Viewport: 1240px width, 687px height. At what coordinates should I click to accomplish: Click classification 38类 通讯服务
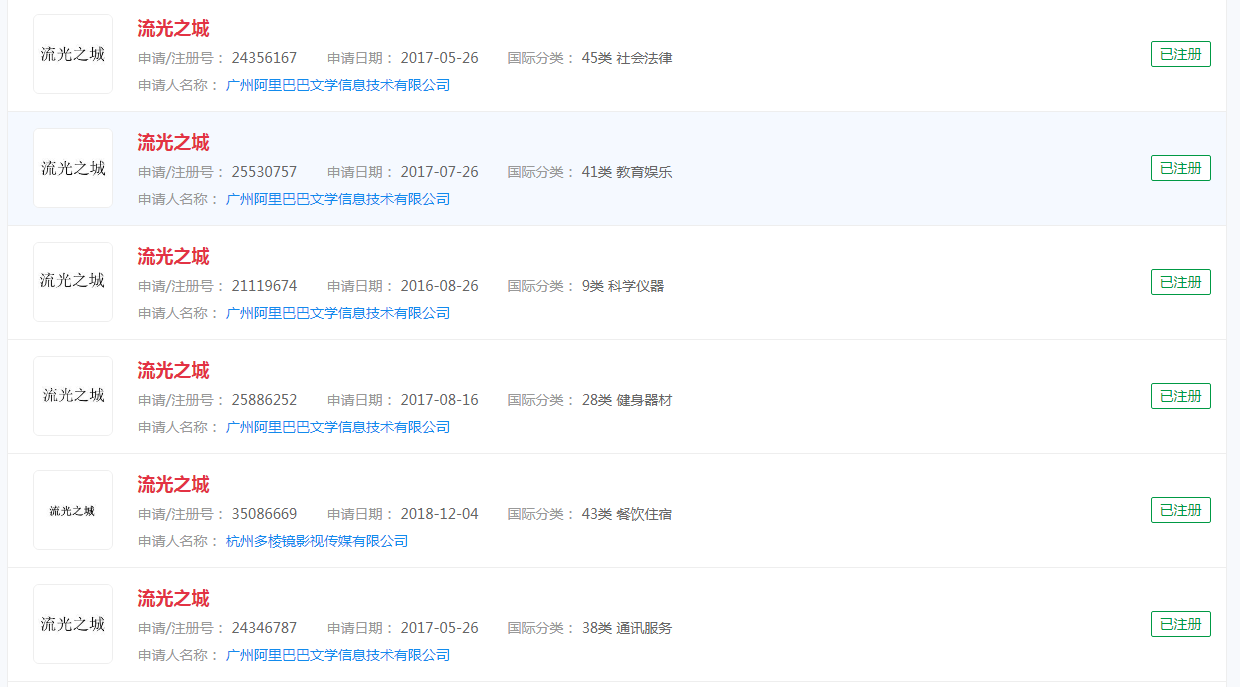pyautogui.click(x=627, y=628)
